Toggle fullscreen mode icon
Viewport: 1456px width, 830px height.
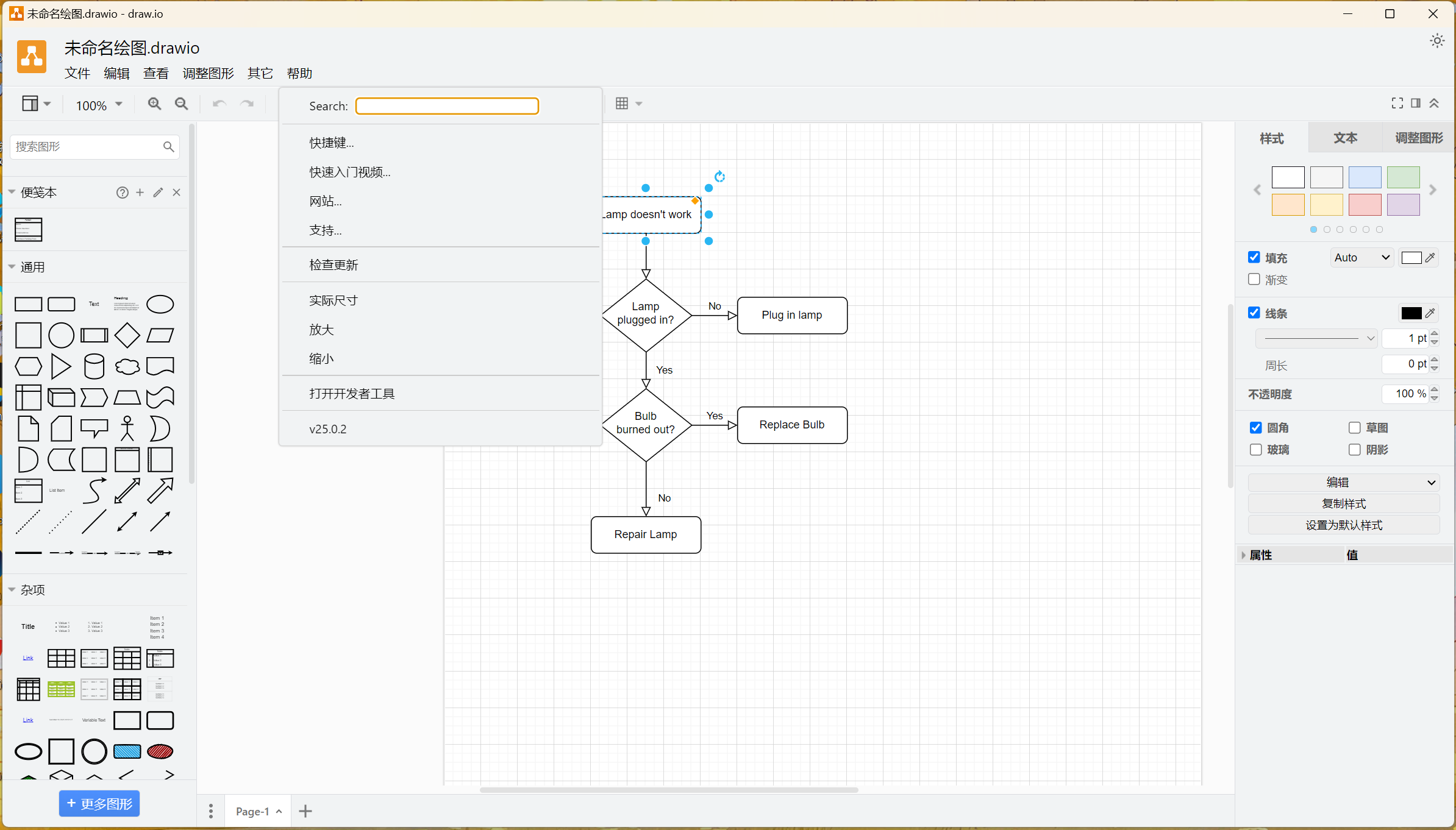tap(1397, 104)
